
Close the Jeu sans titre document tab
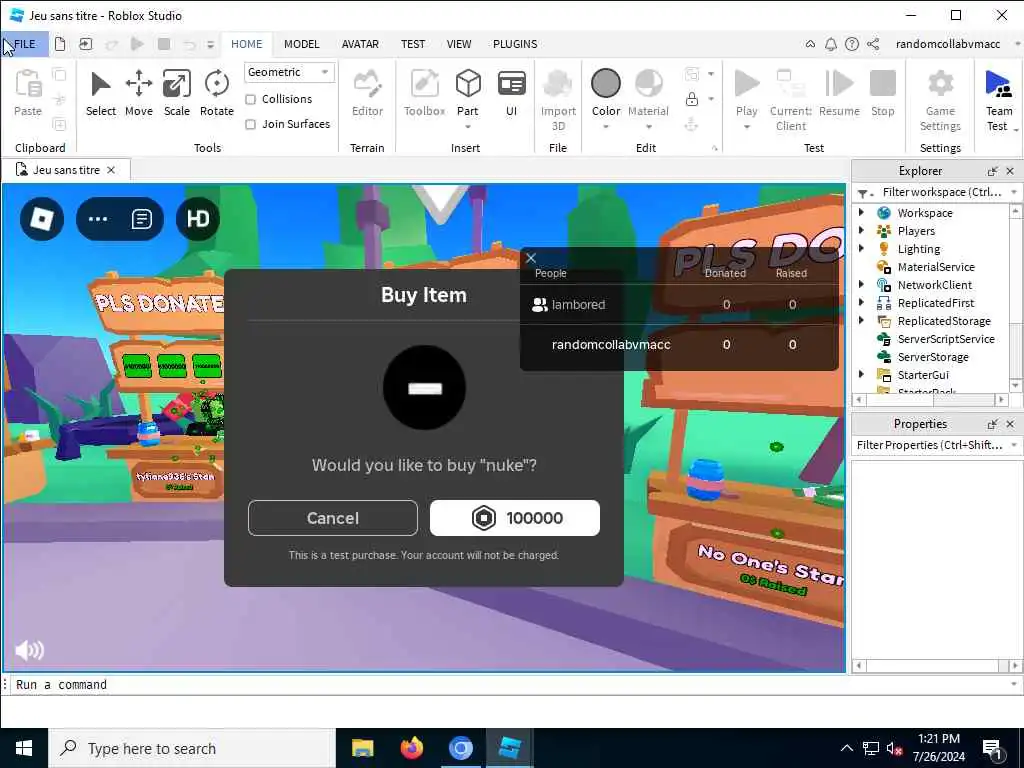click(x=111, y=170)
